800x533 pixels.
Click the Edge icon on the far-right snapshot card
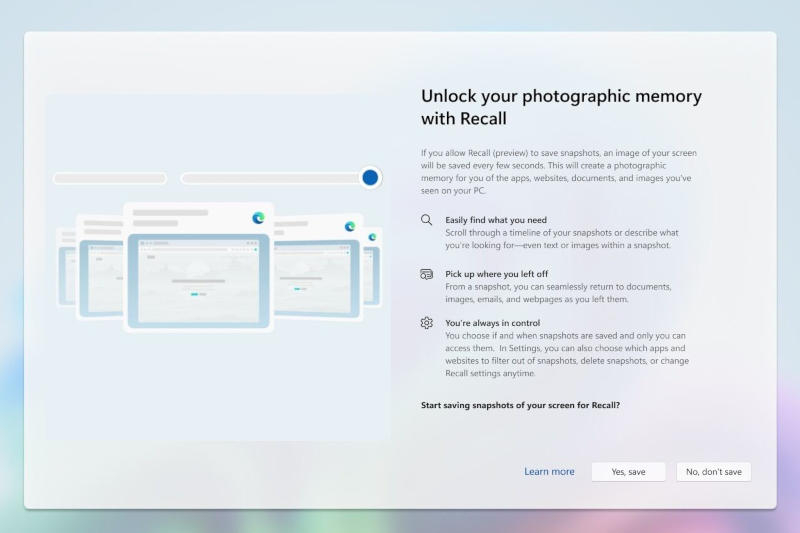[372, 237]
